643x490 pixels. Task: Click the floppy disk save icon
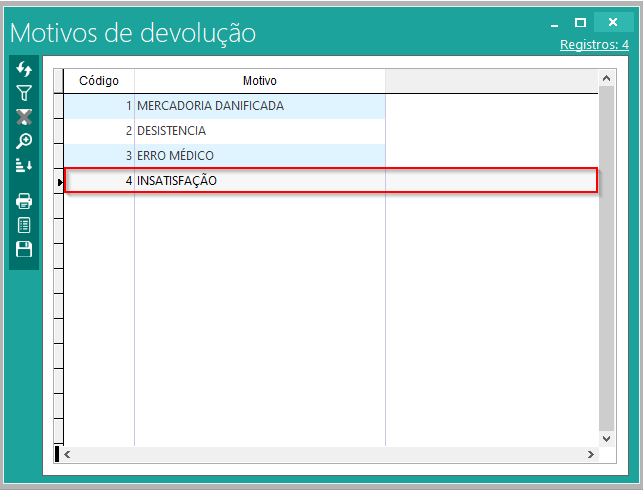(24, 249)
